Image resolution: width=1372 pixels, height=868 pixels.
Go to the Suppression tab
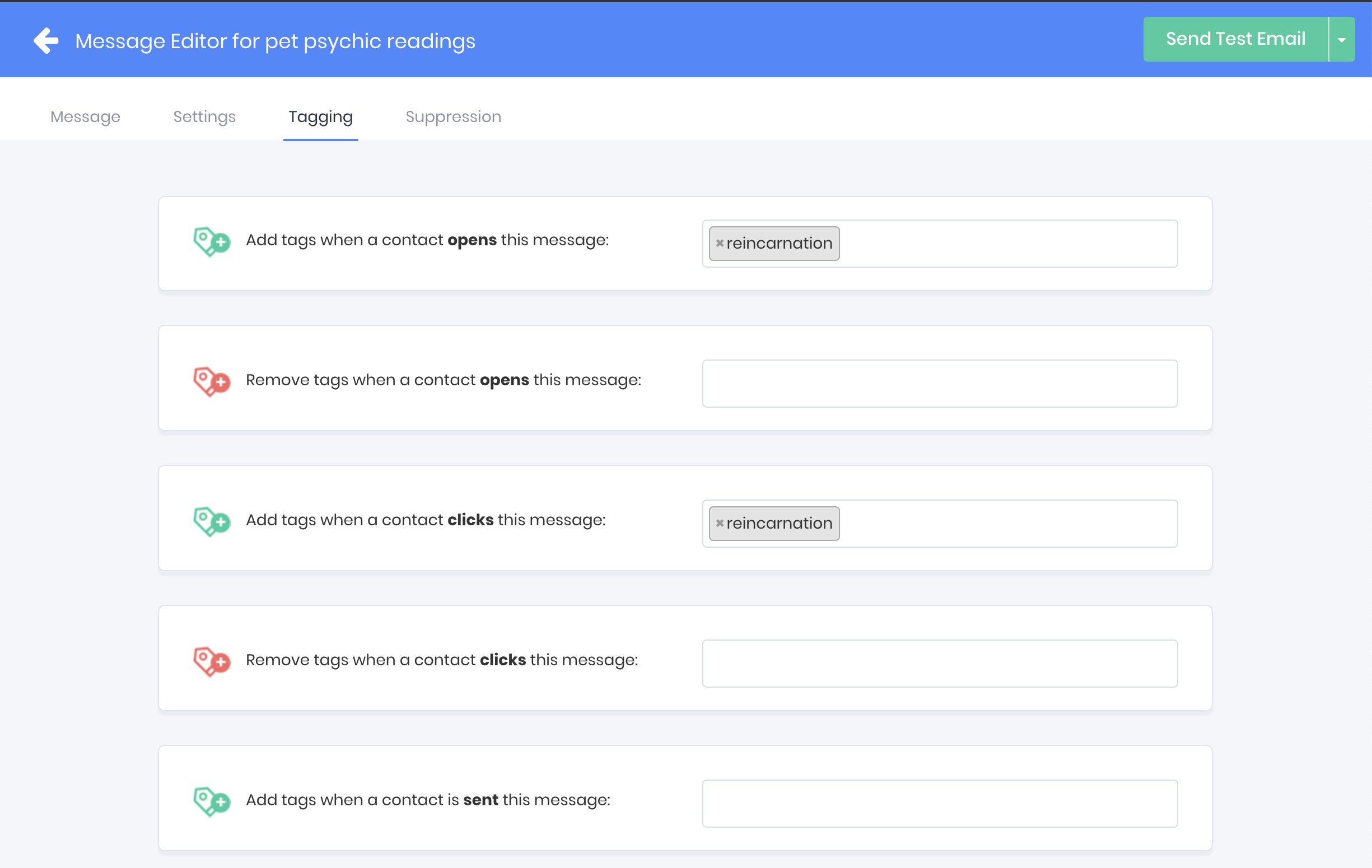[x=453, y=117]
